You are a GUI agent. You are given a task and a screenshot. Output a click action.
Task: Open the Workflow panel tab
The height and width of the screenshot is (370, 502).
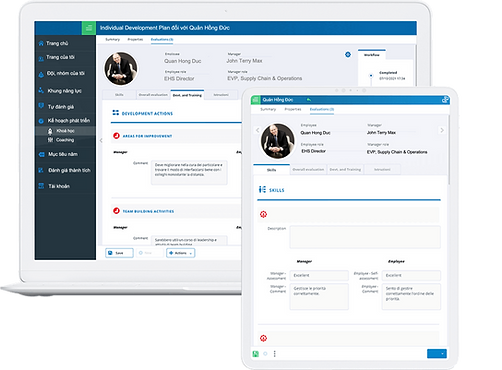[372, 55]
